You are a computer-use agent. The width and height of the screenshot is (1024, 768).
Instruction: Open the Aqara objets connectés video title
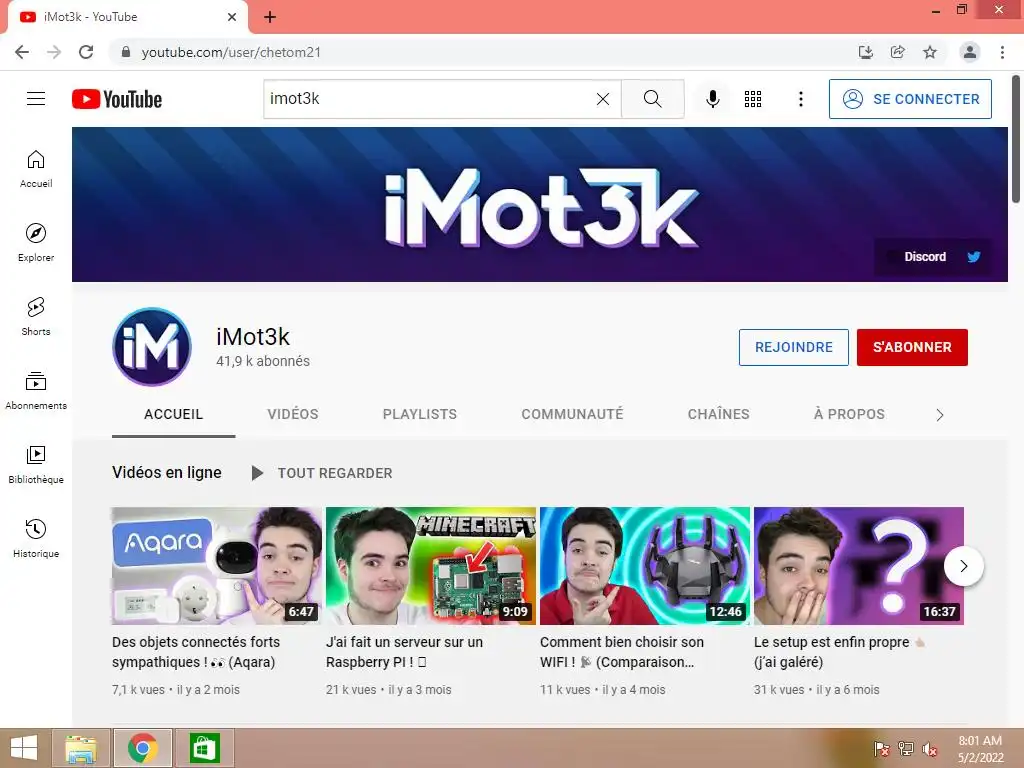196,652
